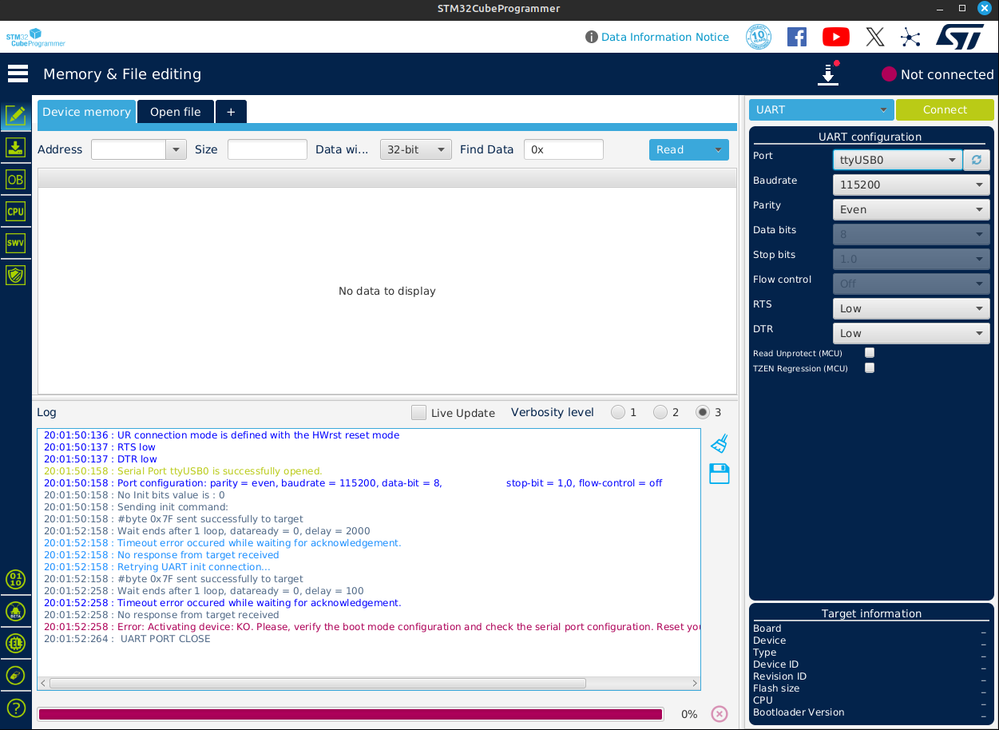Click the log scroll left arrow
This screenshot has height=730, width=999.
click(x=43, y=683)
